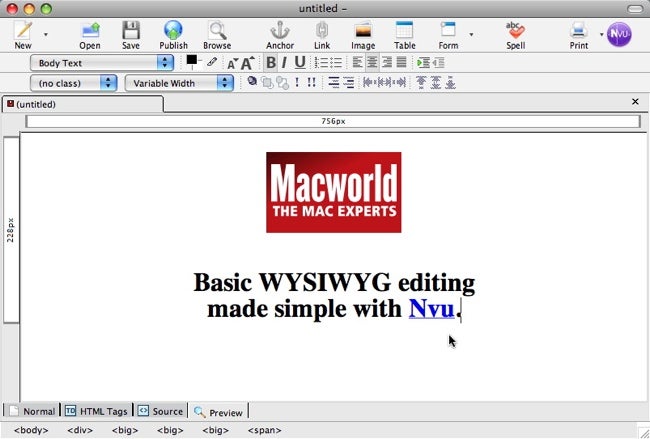This screenshot has height=439, width=650.
Task: Click the smaller font size icon
Action: [x=232, y=63]
